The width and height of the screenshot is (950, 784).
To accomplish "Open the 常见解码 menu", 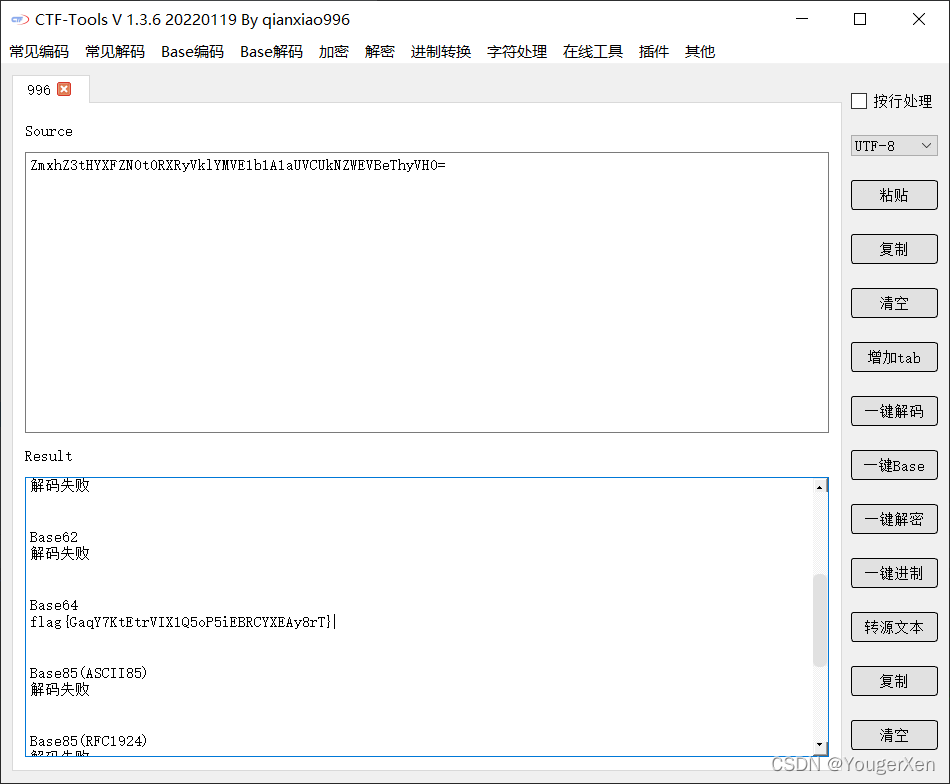I will (x=115, y=51).
